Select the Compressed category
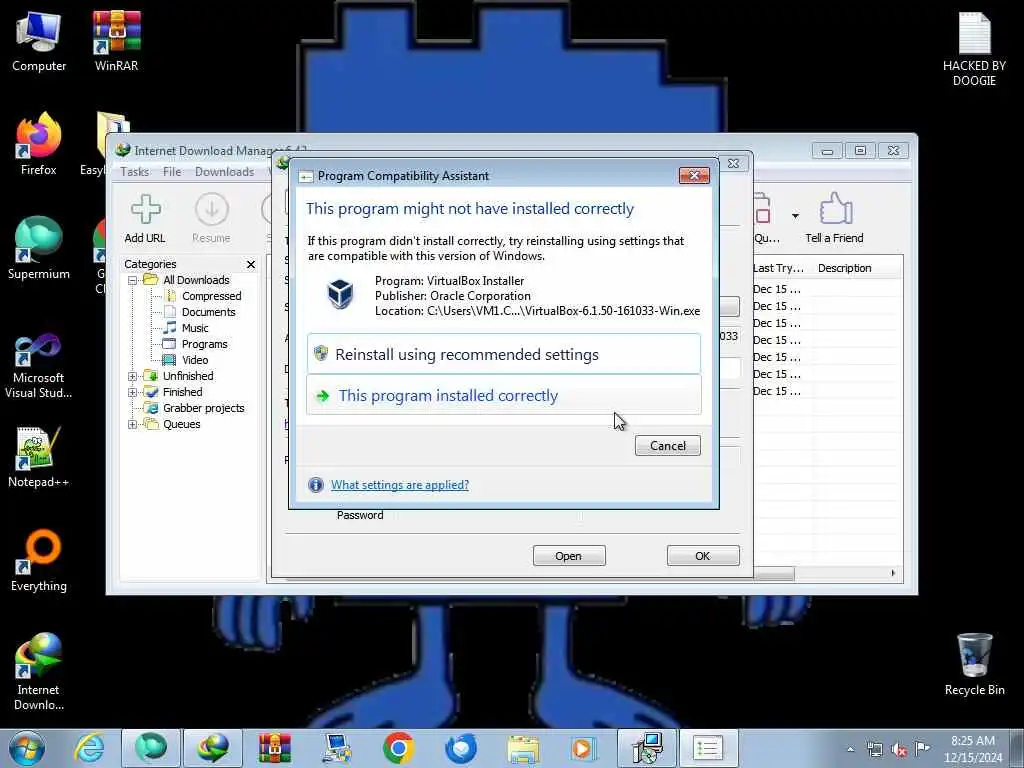This screenshot has width=1024, height=768. click(202, 296)
